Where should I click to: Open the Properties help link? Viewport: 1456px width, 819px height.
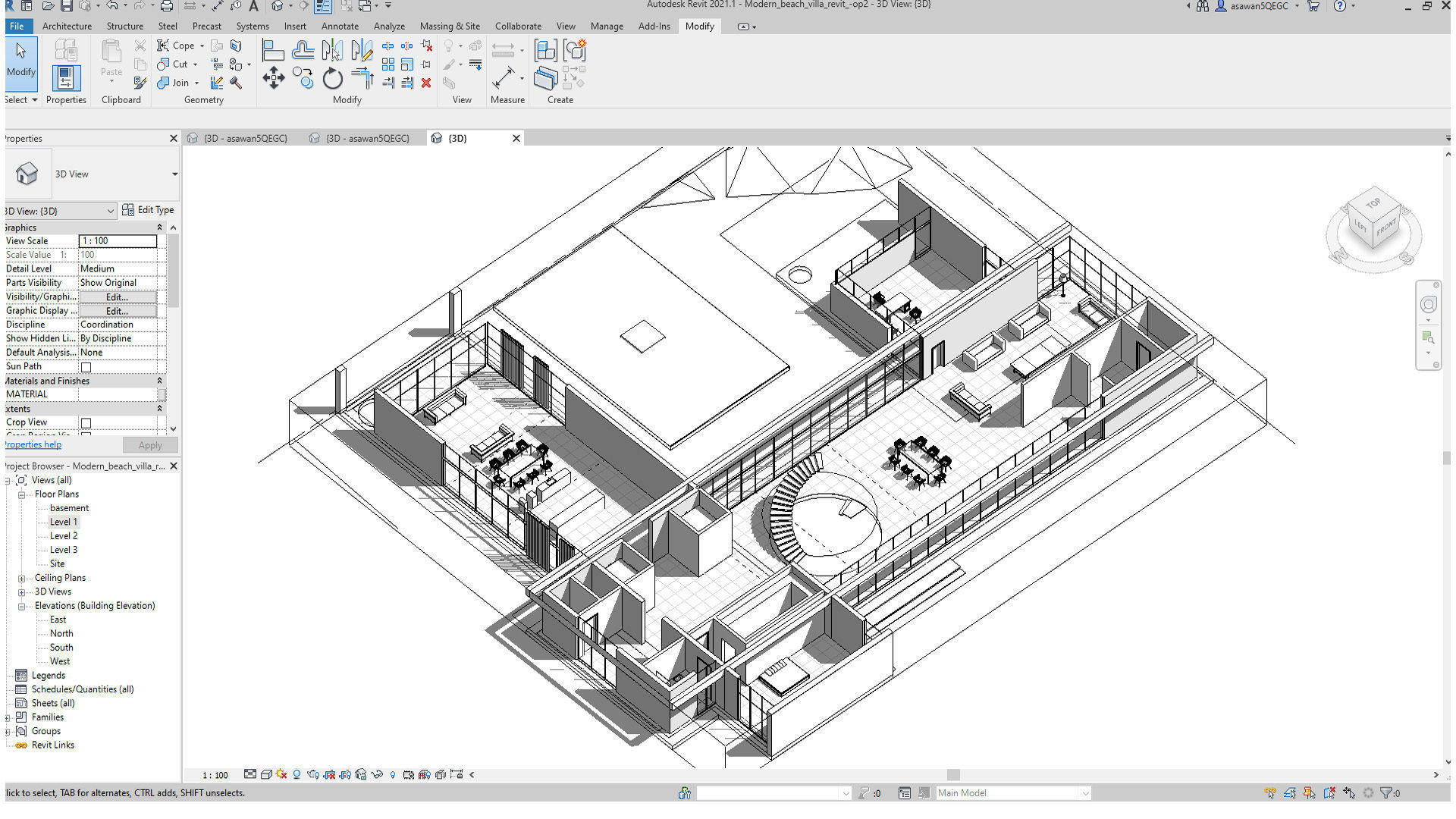pos(33,445)
